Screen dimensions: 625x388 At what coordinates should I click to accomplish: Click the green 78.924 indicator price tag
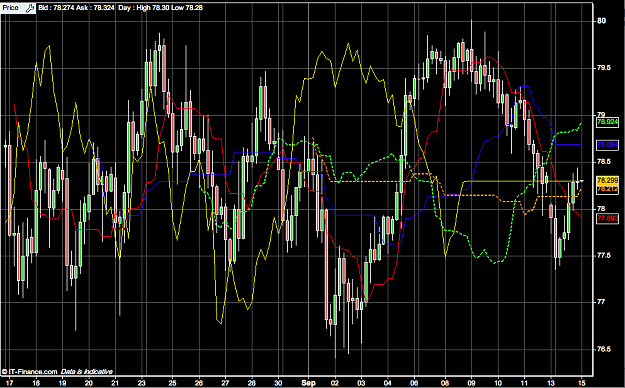tap(607, 122)
